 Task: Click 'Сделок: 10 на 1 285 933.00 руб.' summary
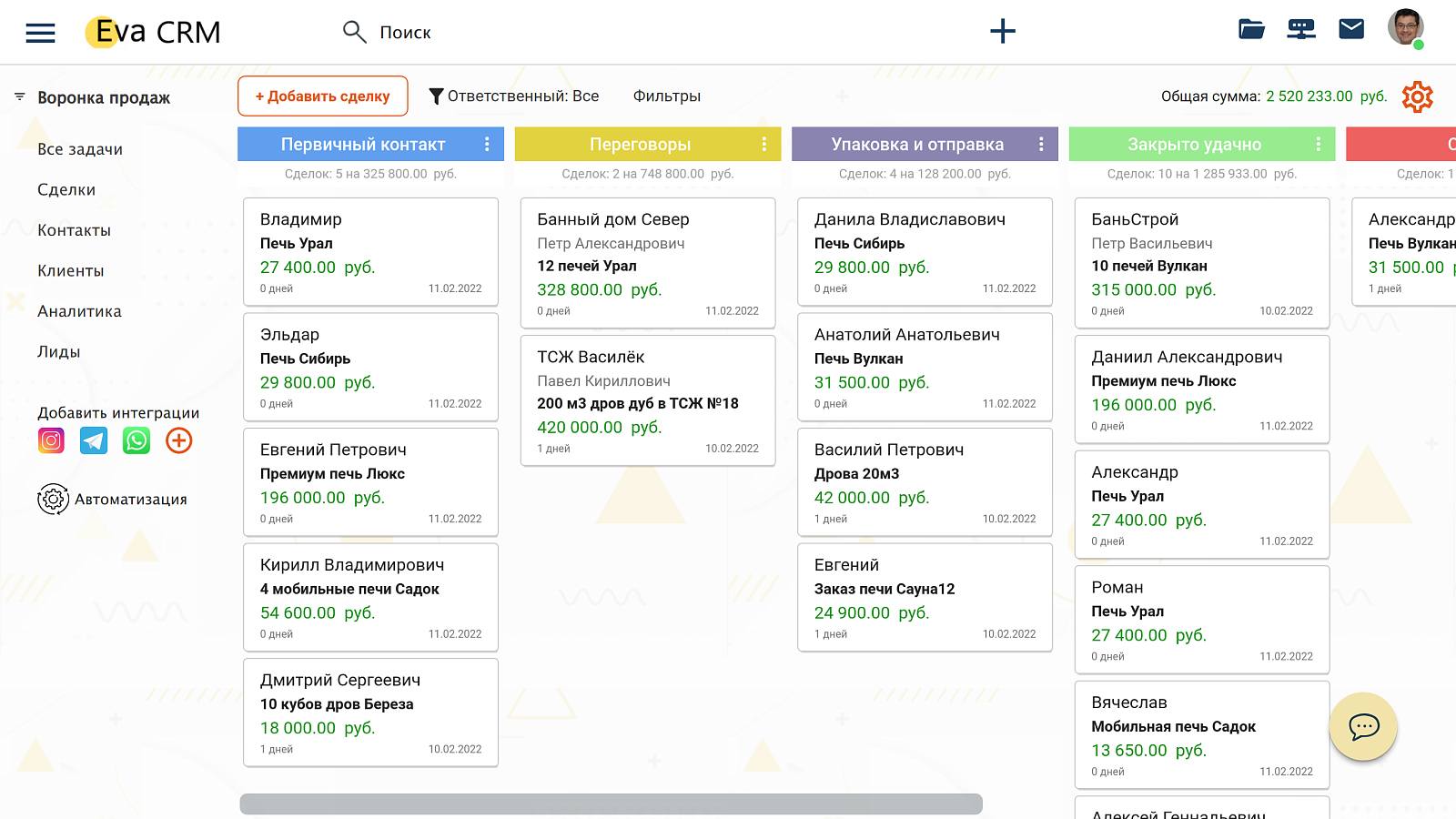coord(1202,174)
